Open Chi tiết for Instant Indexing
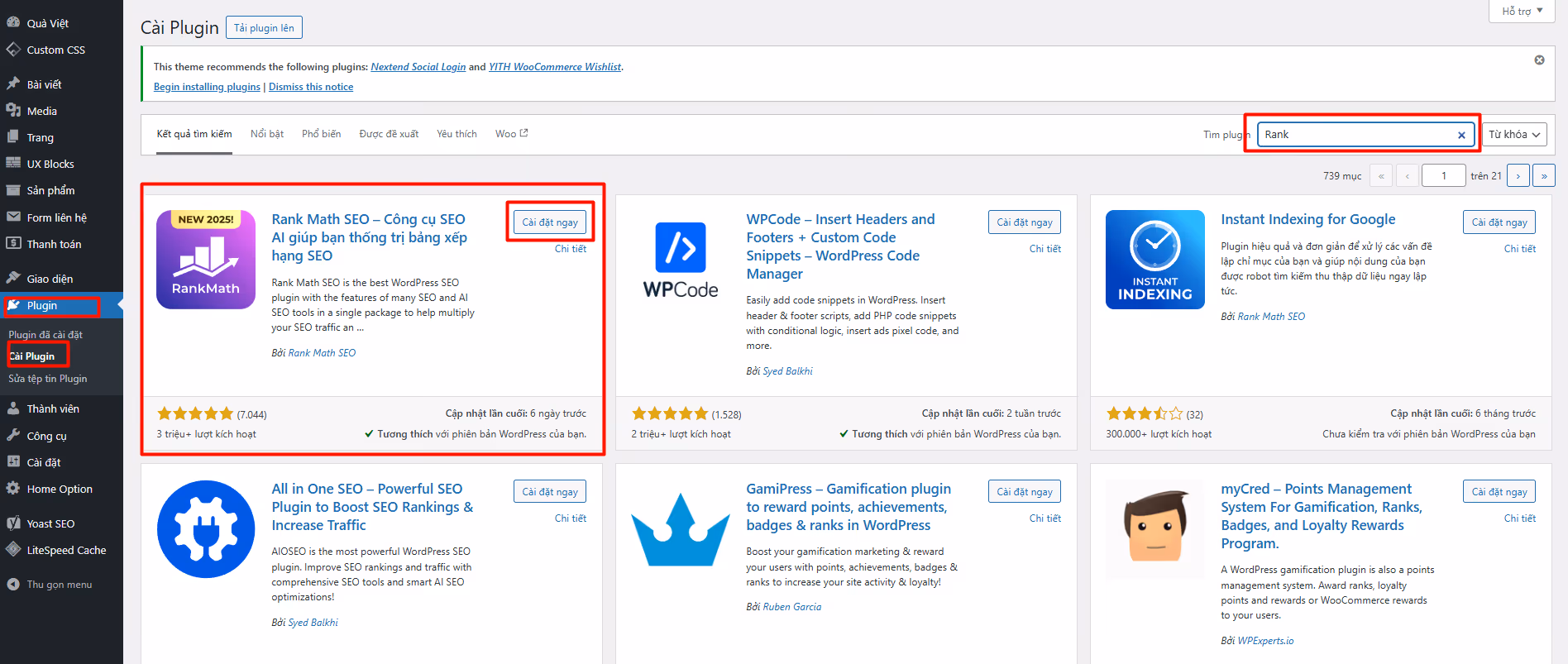The width and height of the screenshot is (1568, 664). coord(1520,249)
